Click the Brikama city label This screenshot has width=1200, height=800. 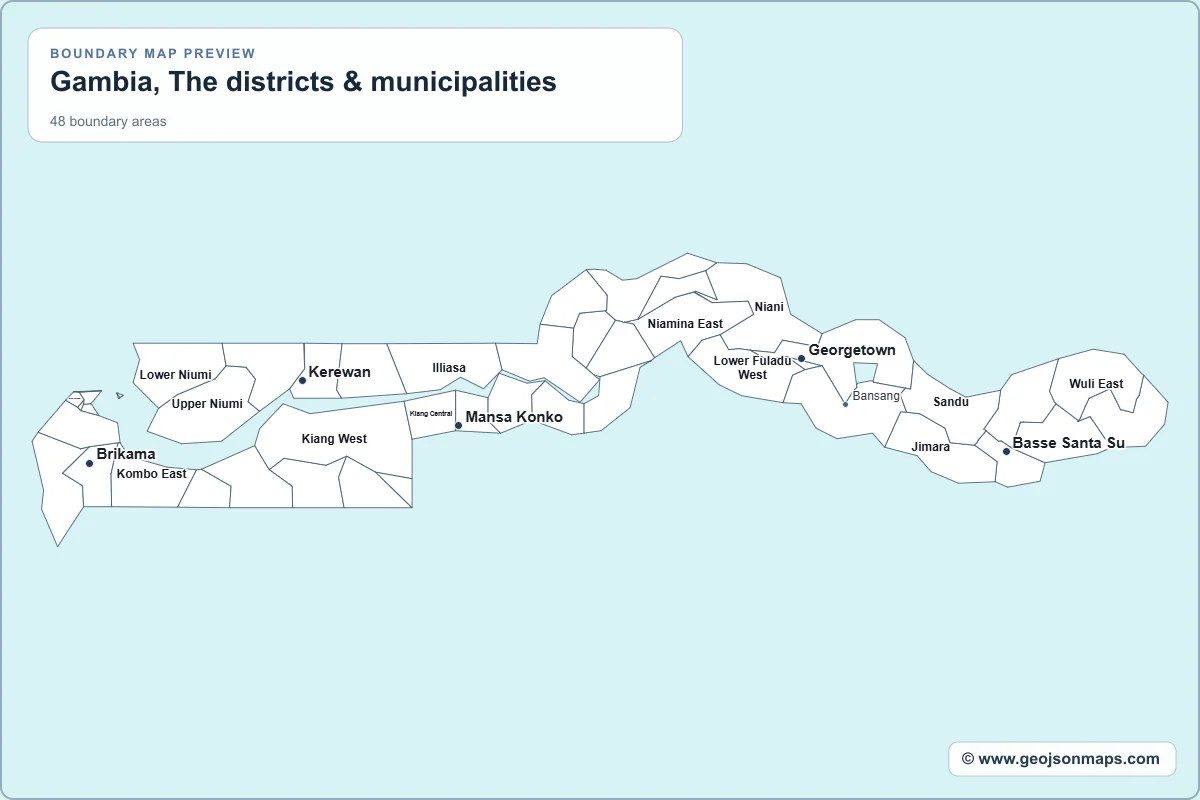point(126,454)
